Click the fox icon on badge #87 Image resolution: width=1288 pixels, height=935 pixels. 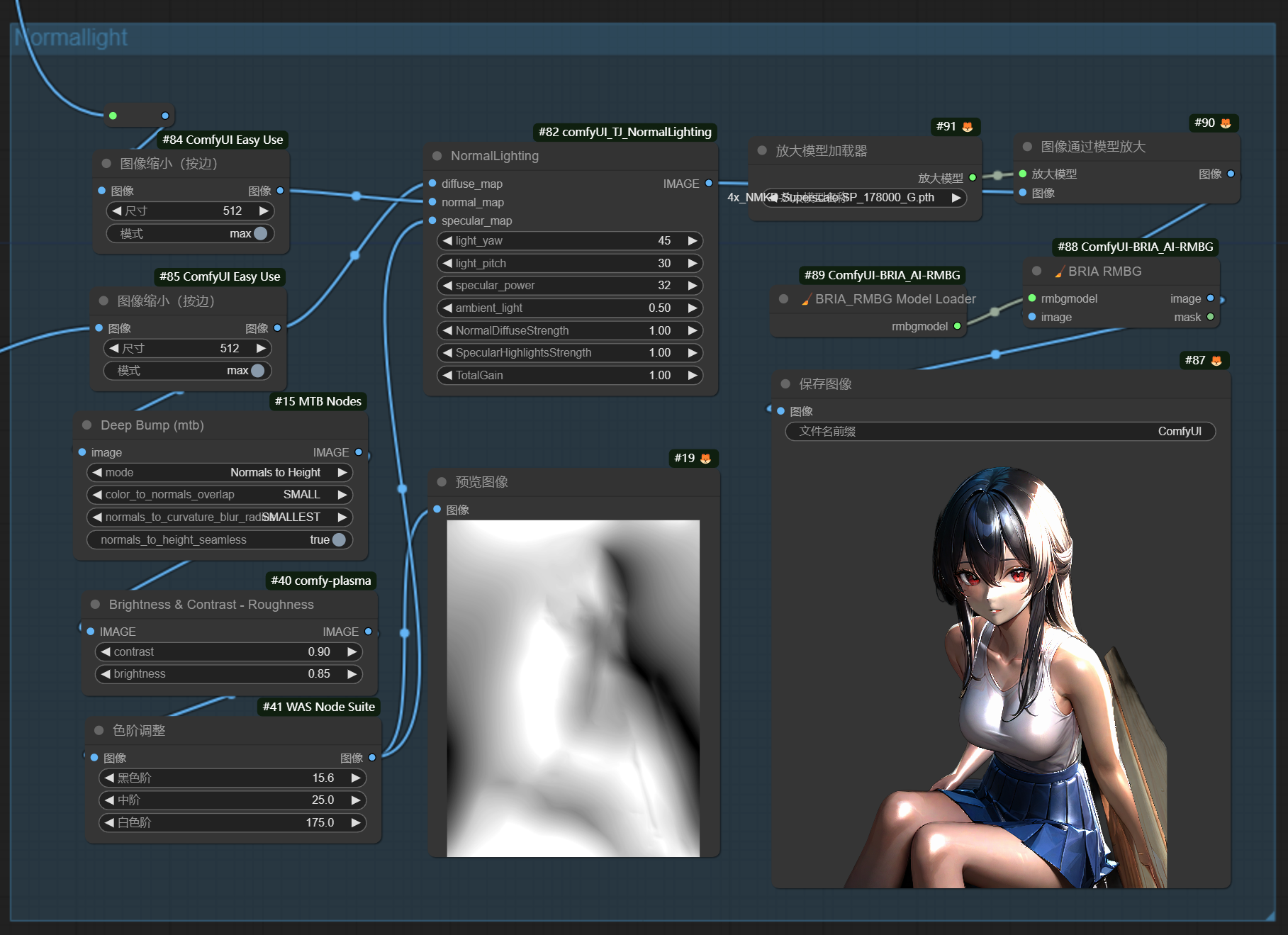click(x=1216, y=361)
